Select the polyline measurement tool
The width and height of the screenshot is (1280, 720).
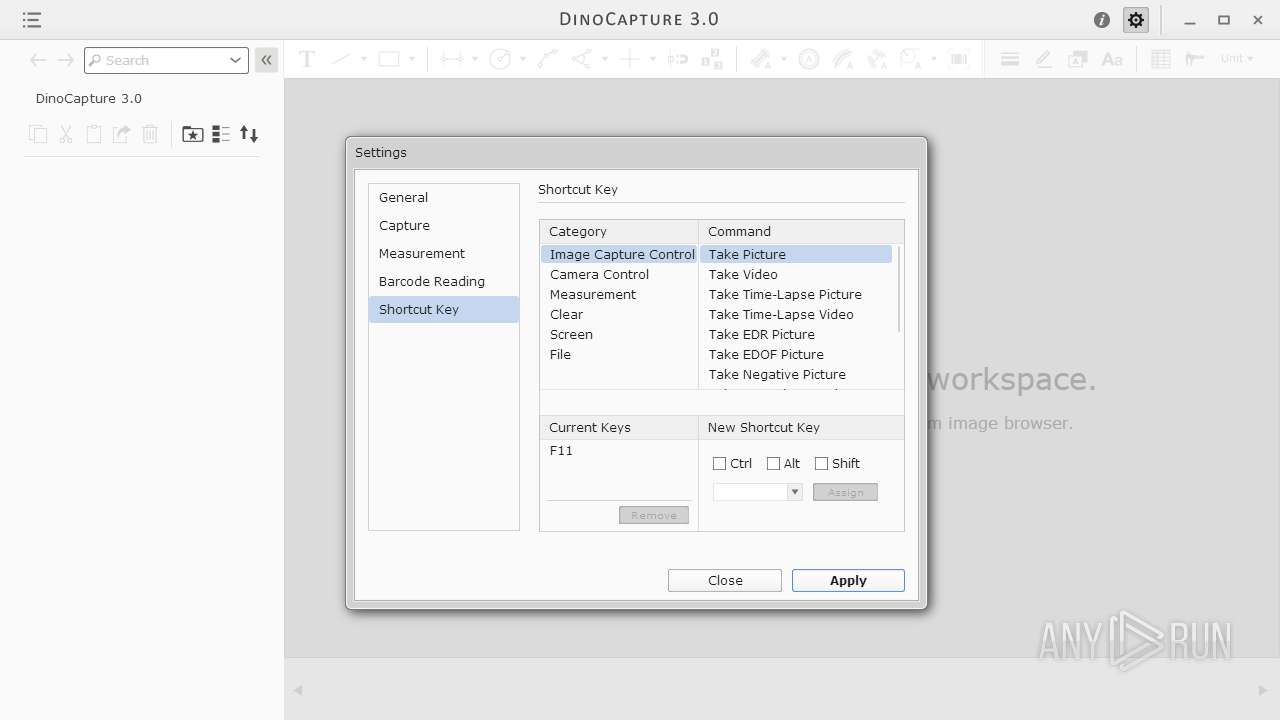[x=547, y=59]
